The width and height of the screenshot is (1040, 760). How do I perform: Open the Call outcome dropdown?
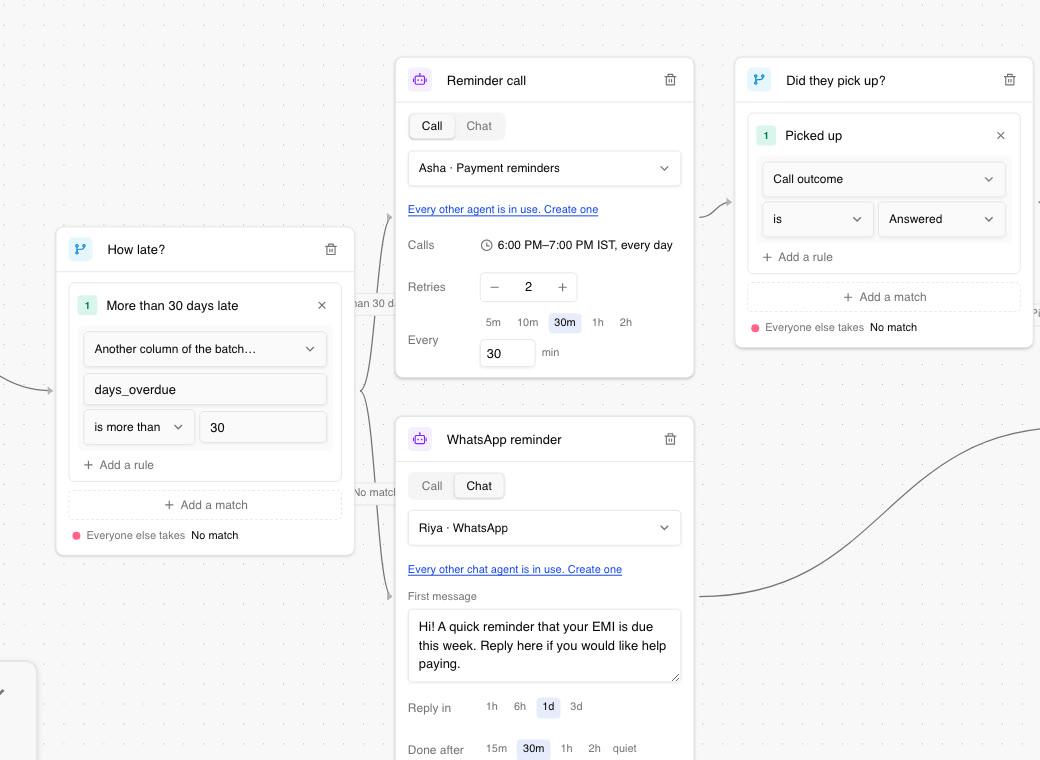[x=883, y=179]
